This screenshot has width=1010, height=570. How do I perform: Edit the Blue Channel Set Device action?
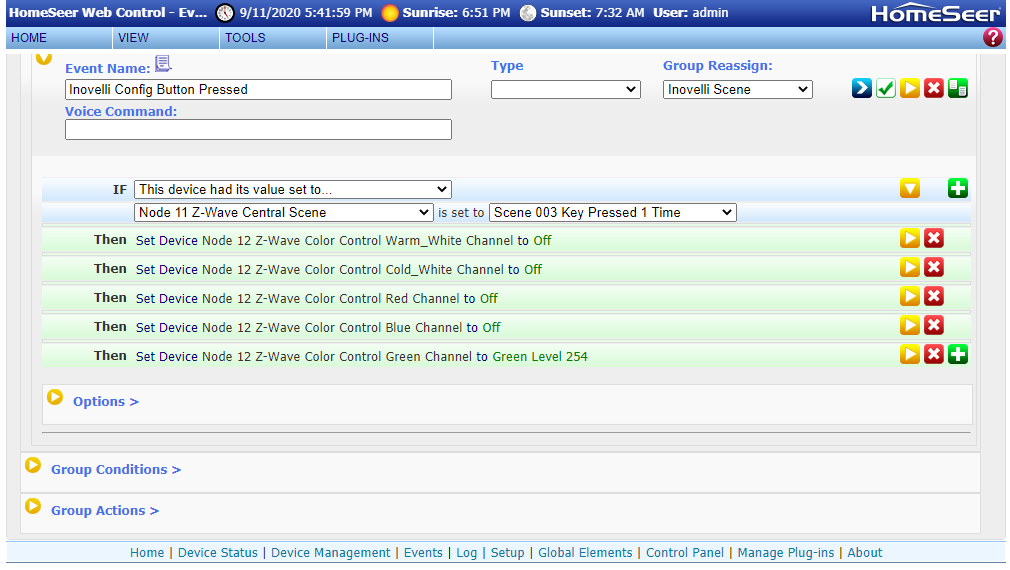pyautogui.click(x=318, y=327)
